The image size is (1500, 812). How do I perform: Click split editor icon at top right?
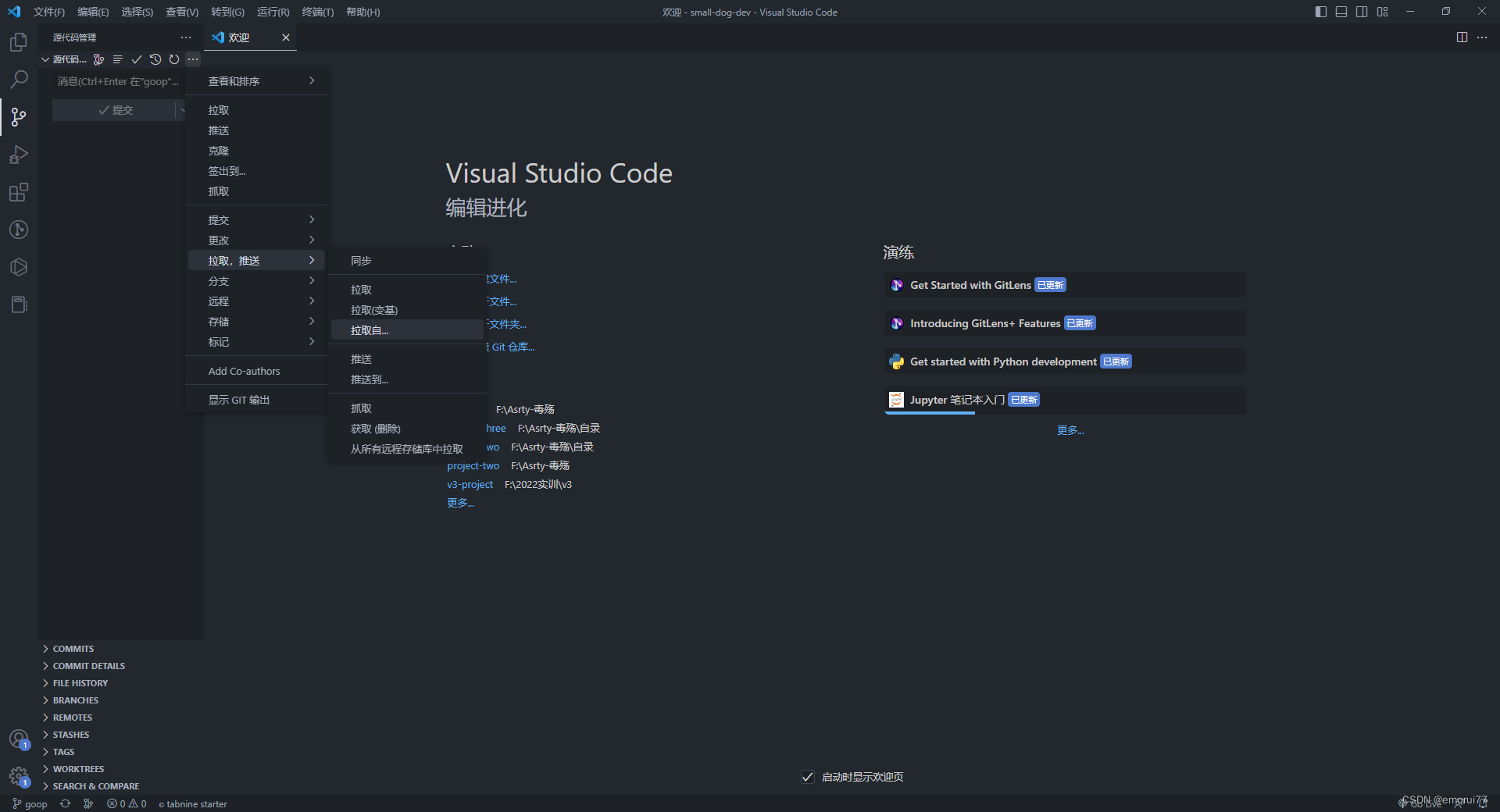coord(1462,37)
